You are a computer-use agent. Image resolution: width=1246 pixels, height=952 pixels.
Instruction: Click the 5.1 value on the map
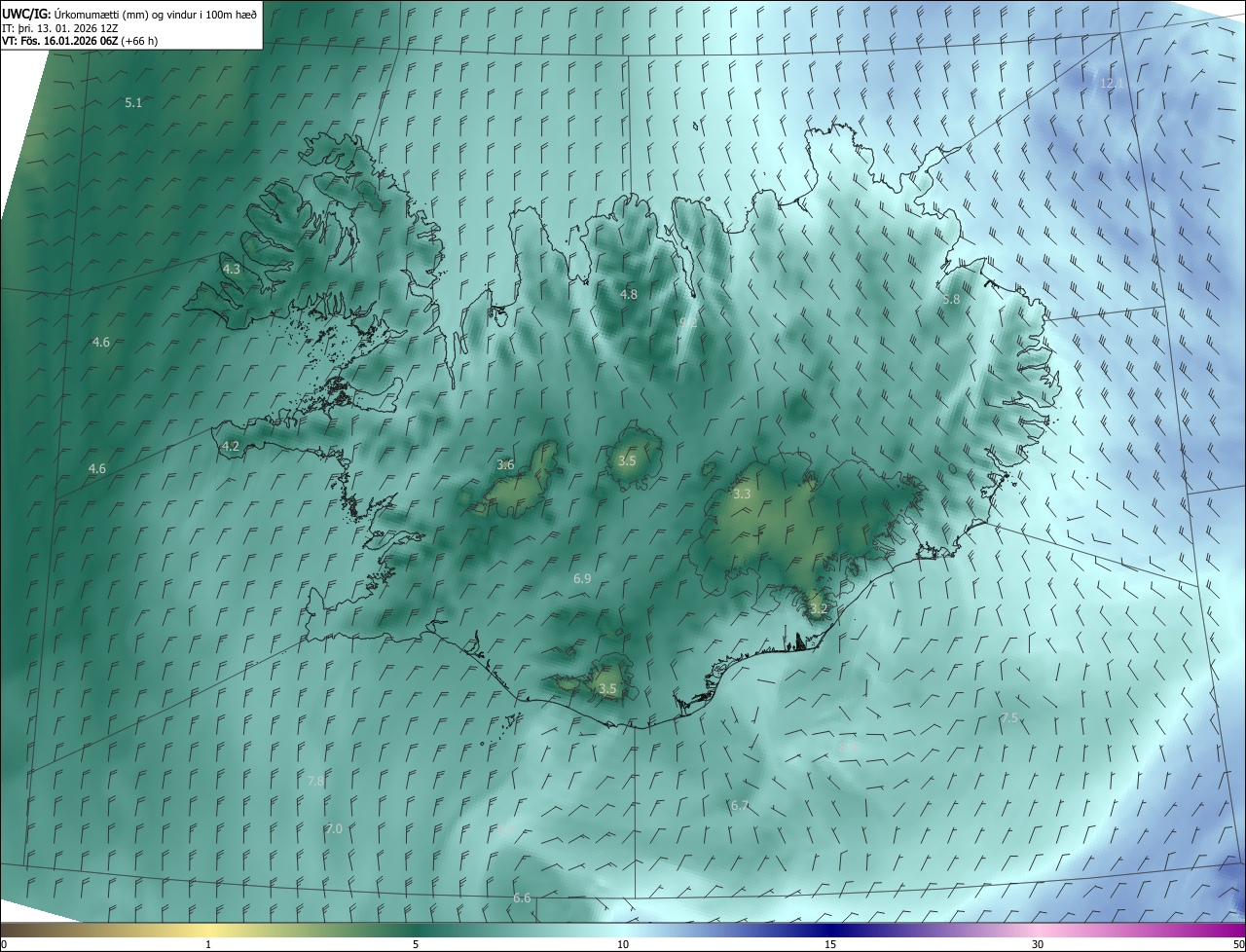[x=133, y=102]
